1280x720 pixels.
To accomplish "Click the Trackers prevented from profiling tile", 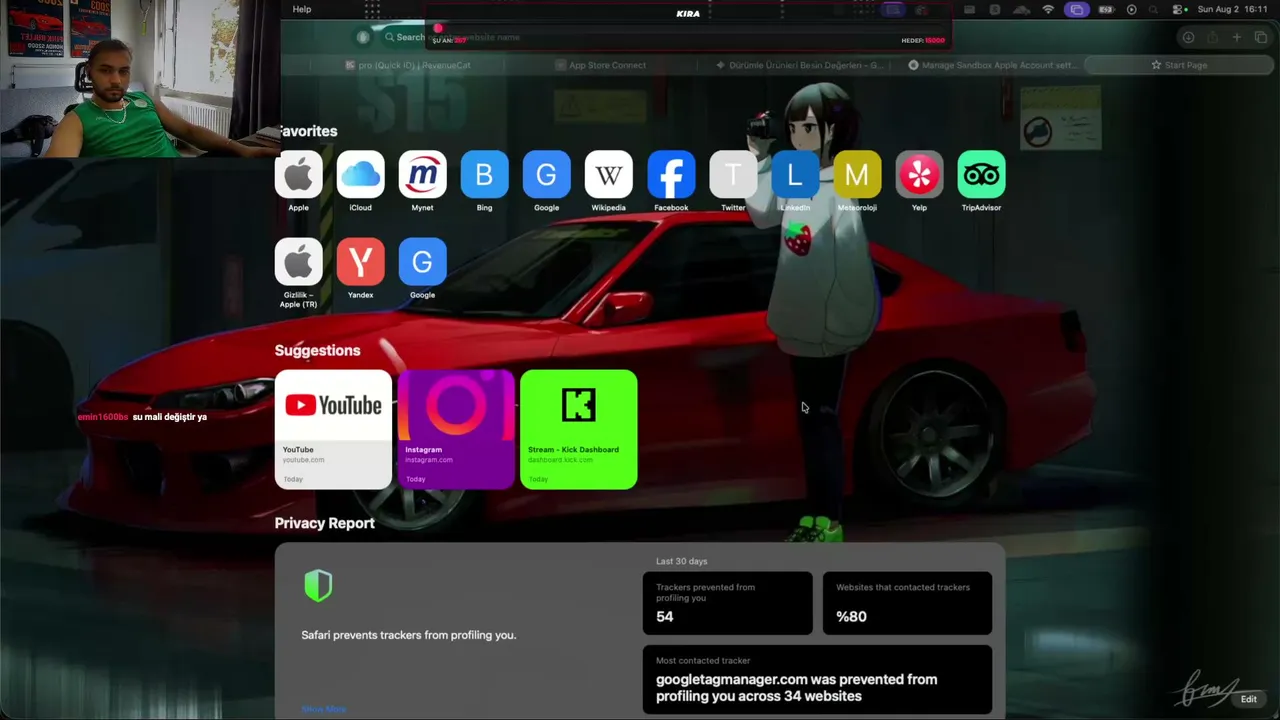I will 727,603.
